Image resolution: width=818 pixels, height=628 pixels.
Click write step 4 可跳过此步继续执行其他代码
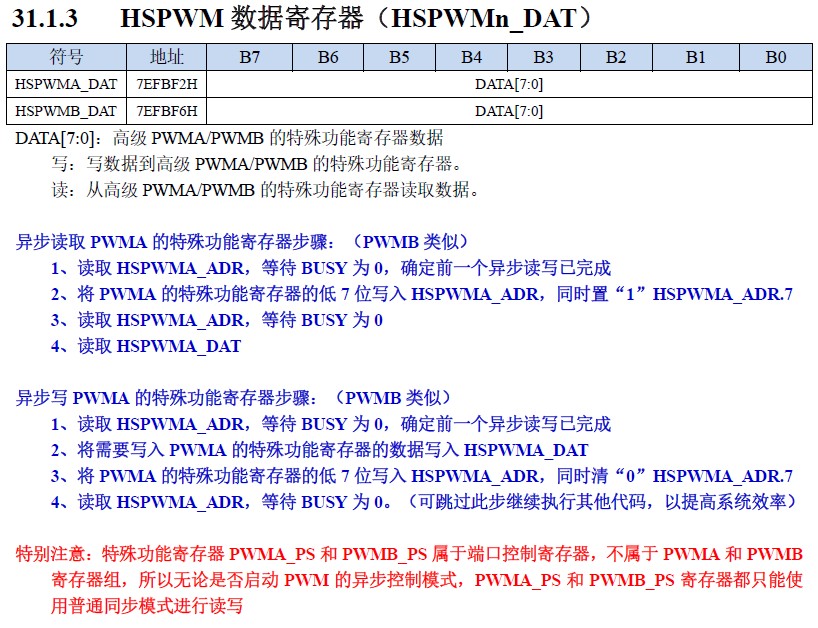click(424, 502)
